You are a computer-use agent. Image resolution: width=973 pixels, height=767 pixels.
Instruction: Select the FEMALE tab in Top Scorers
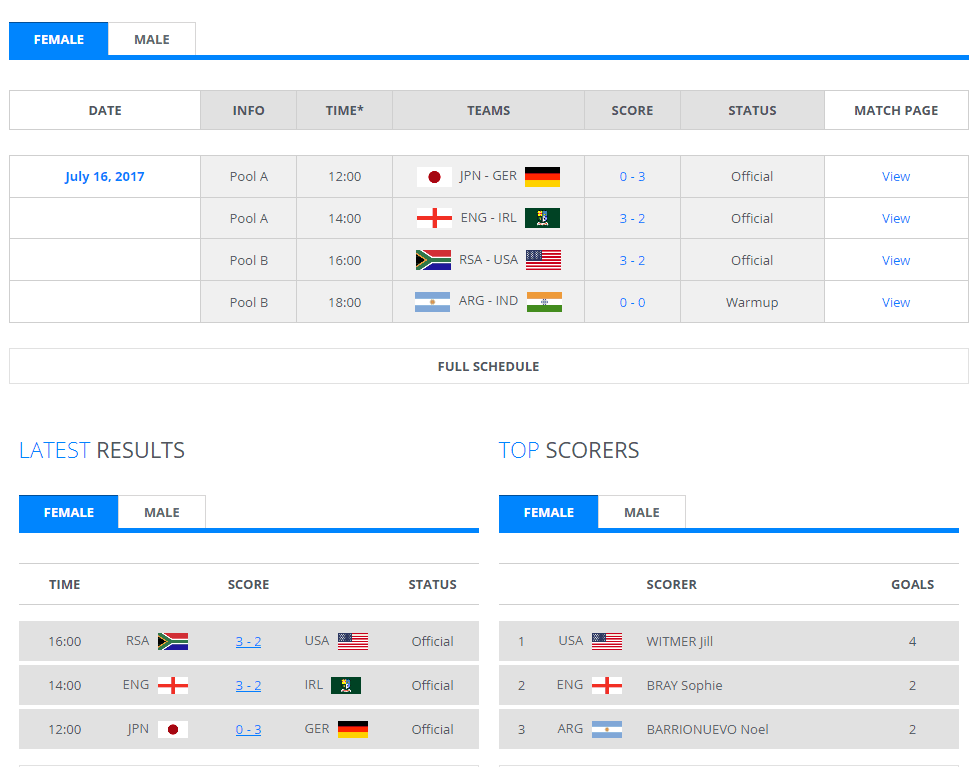[x=548, y=512]
